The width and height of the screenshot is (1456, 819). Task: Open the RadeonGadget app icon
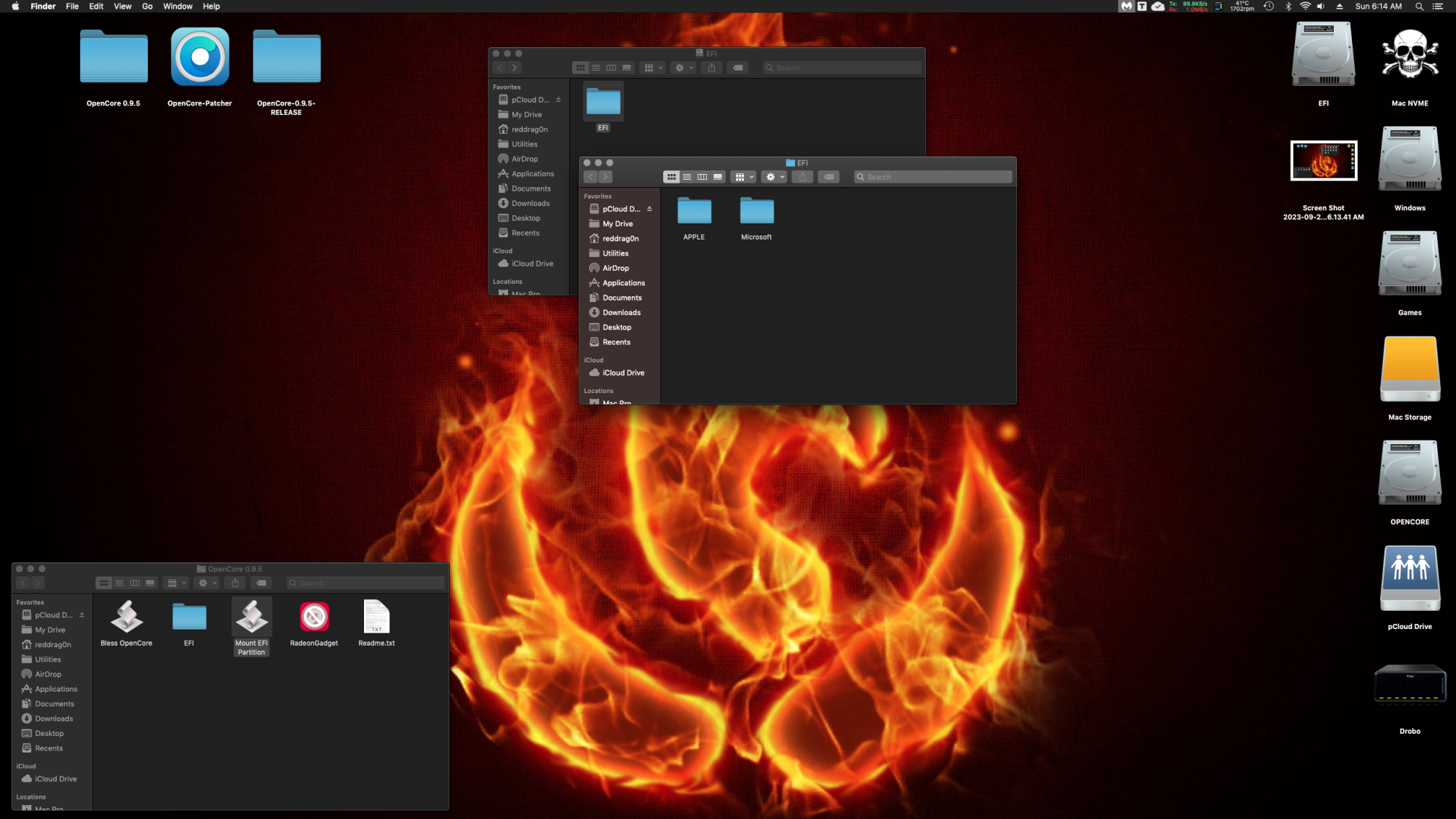coord(314,617)
